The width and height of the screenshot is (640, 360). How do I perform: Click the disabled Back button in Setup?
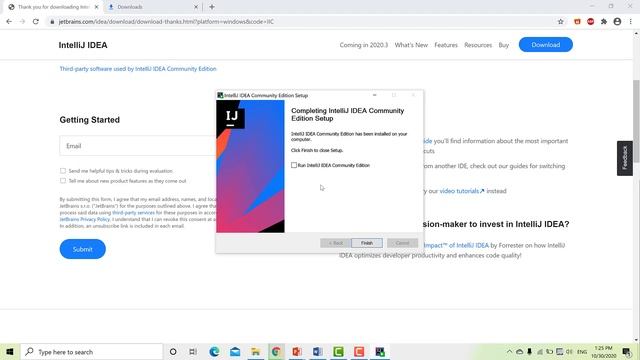[336, 243]
